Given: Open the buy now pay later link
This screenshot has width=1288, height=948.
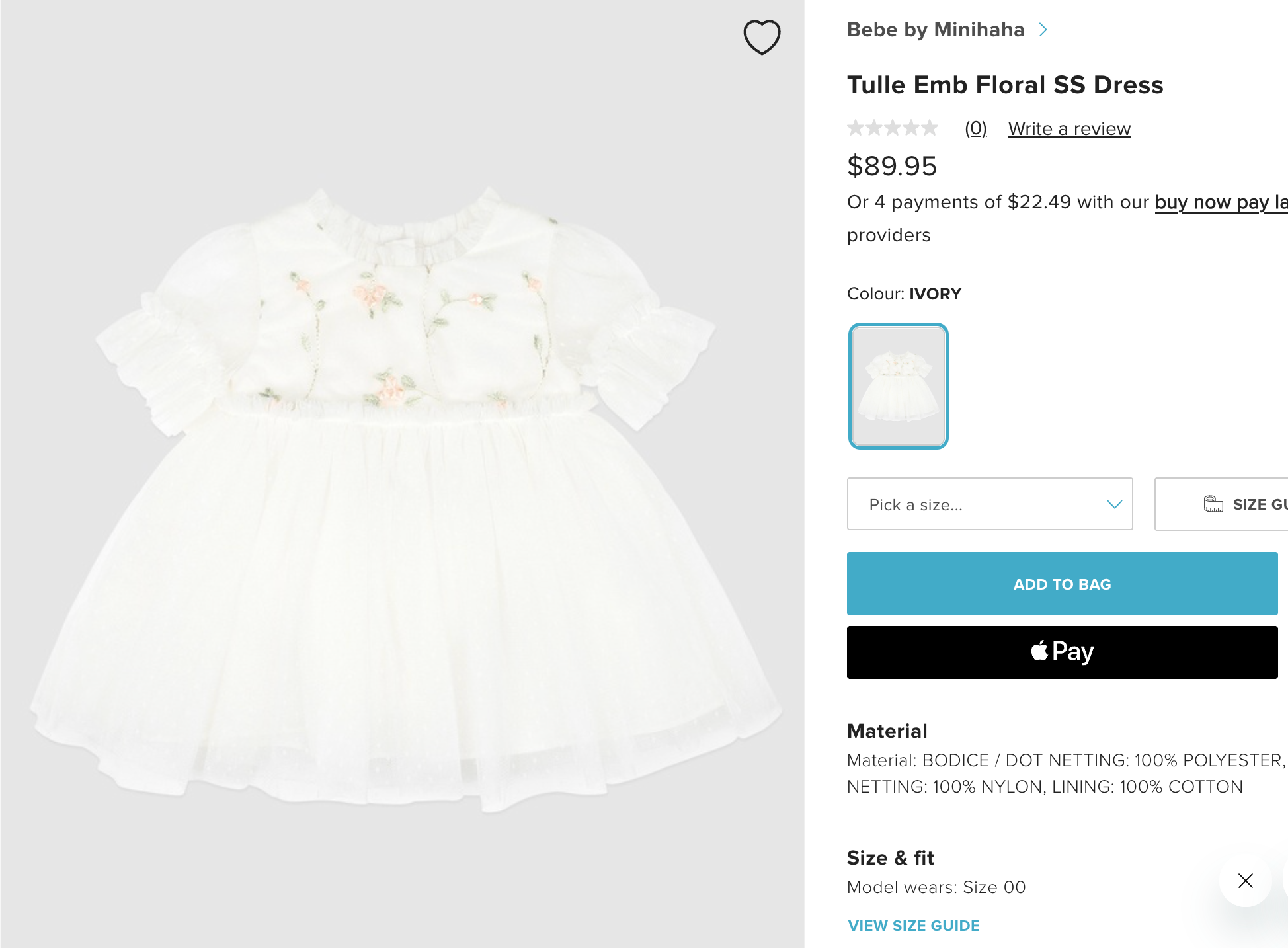Looking at the screenshot, I should pyautogui.click(x=1221, y=202).
